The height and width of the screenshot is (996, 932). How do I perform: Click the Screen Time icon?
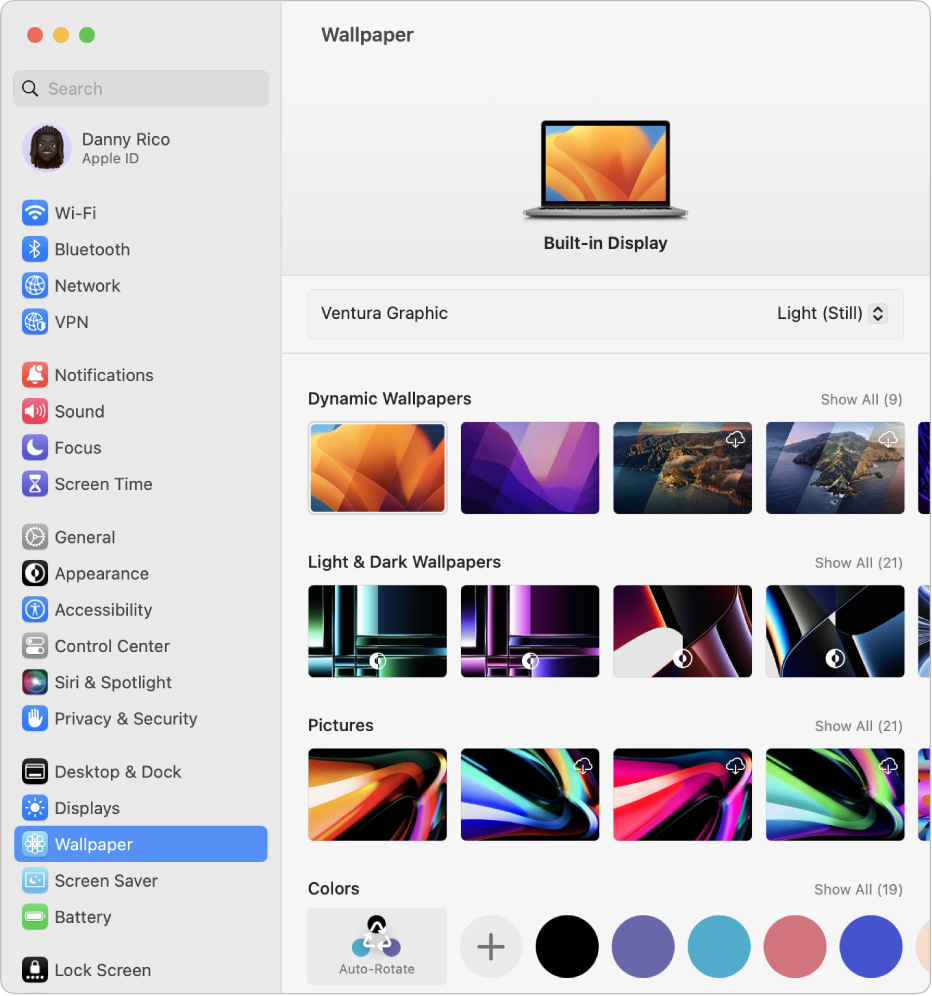[x=34, y=484]
